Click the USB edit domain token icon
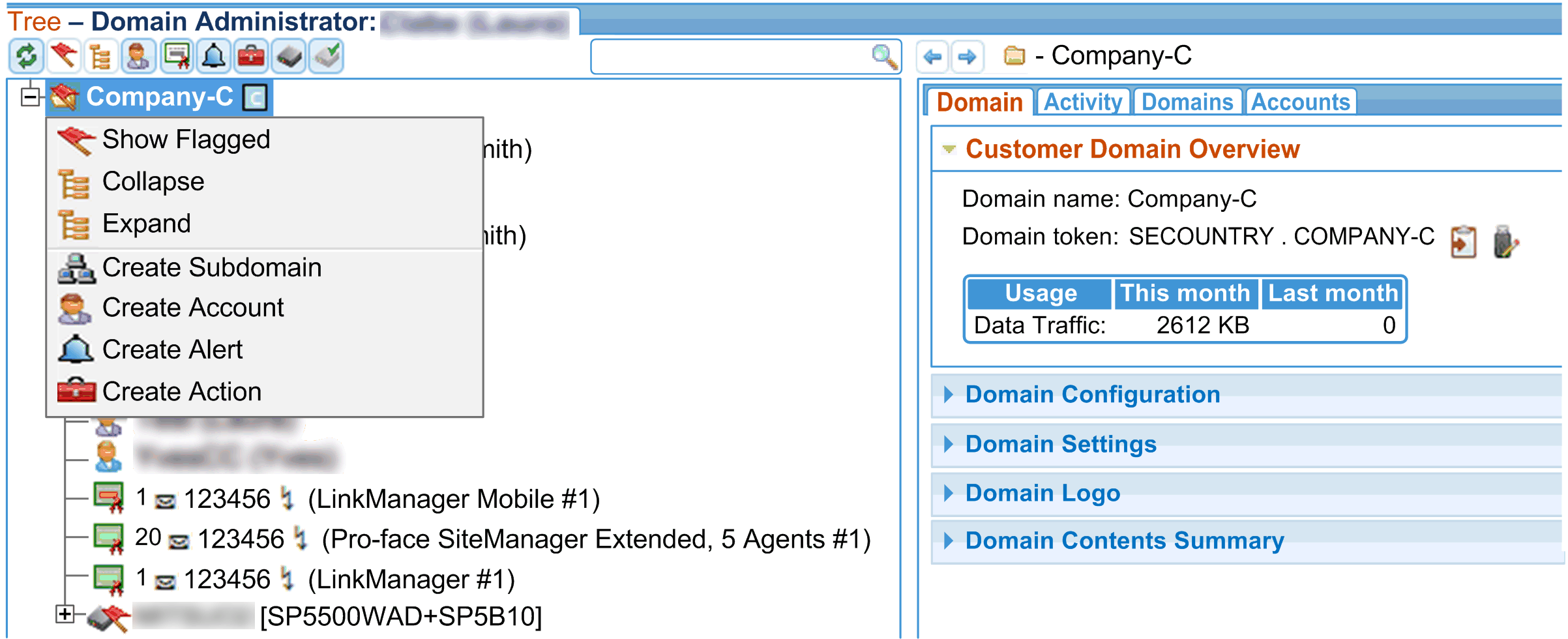The image size is (1568, 639). [1505, 243]
